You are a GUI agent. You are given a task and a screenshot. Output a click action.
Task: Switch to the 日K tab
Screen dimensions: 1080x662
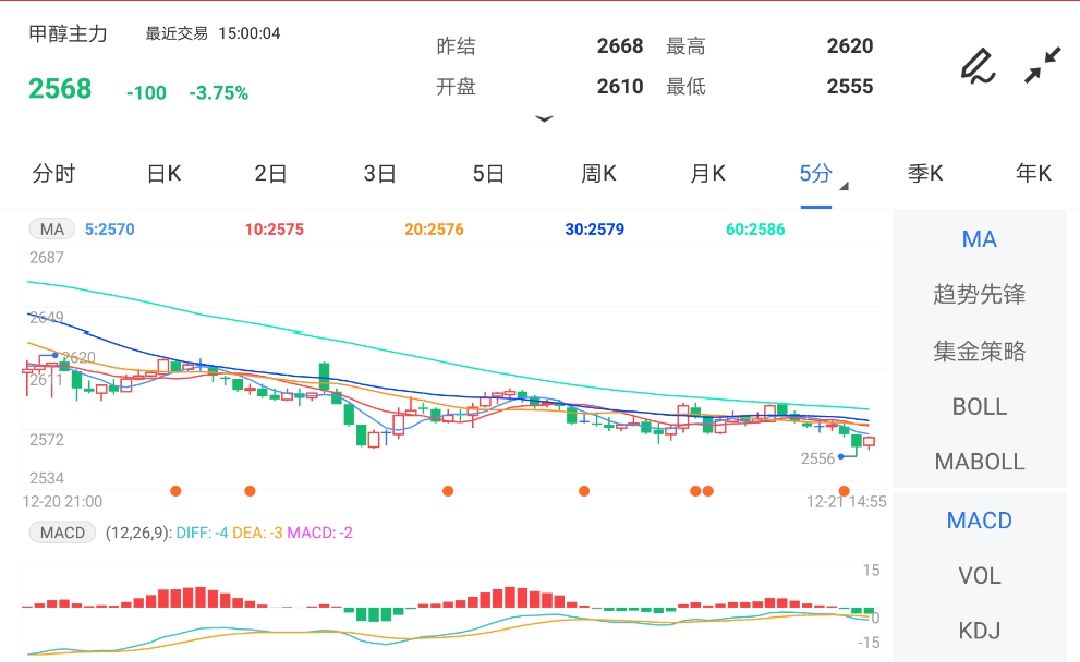coord(162,173)
